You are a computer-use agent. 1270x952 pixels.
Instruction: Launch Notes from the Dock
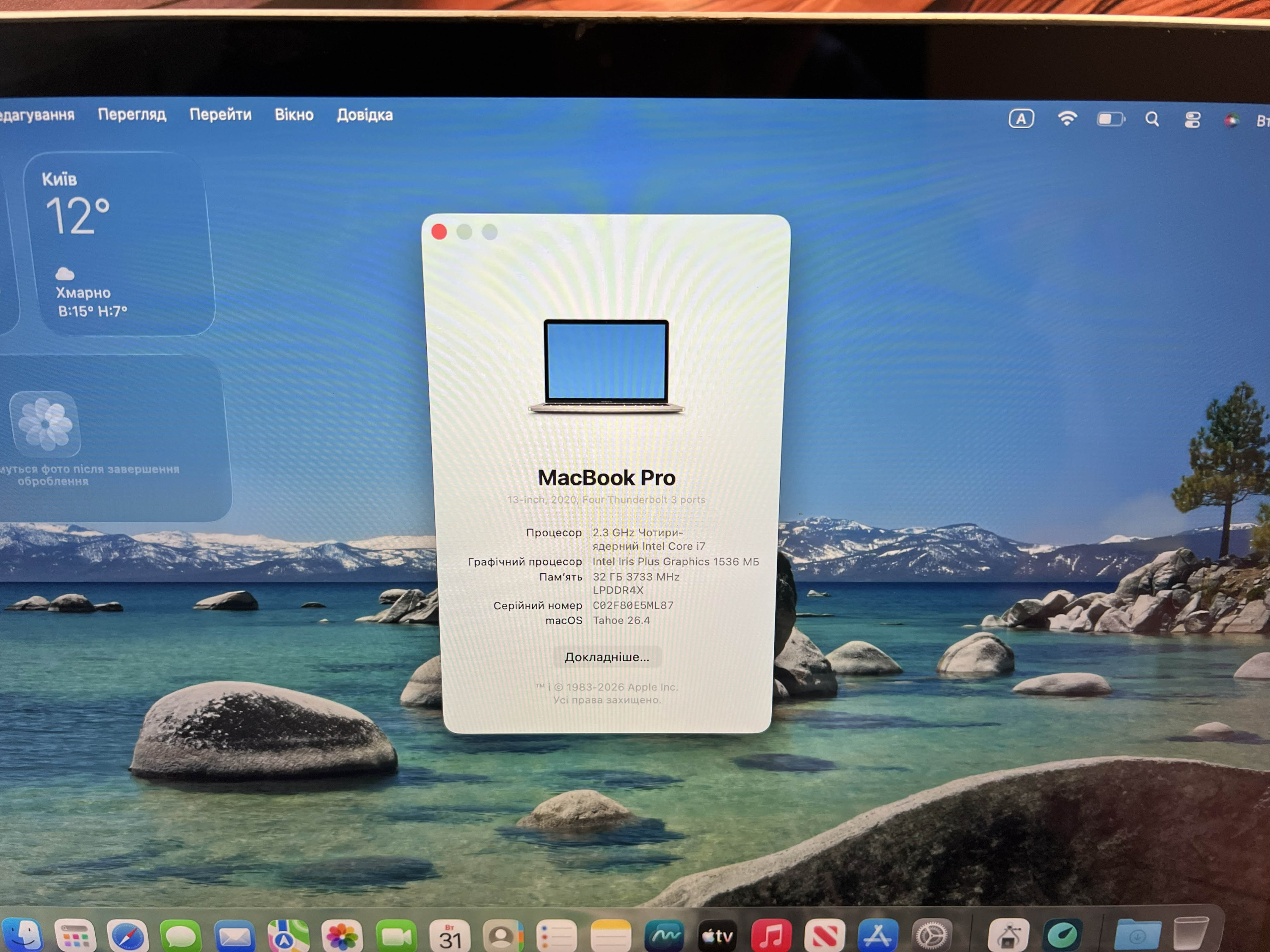tap(610, 936)
